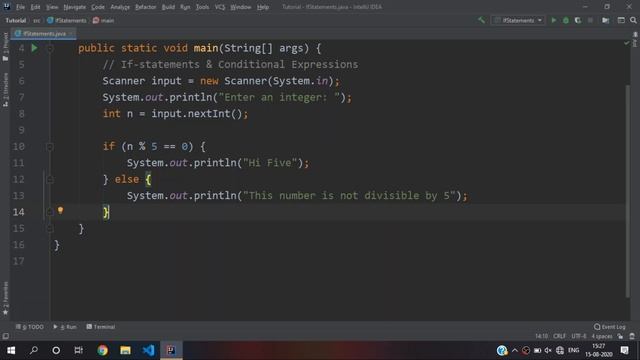The height and width of the screenshot is (360, 640).
Task: Open the Navigate menu
Action: click(75, 7)
